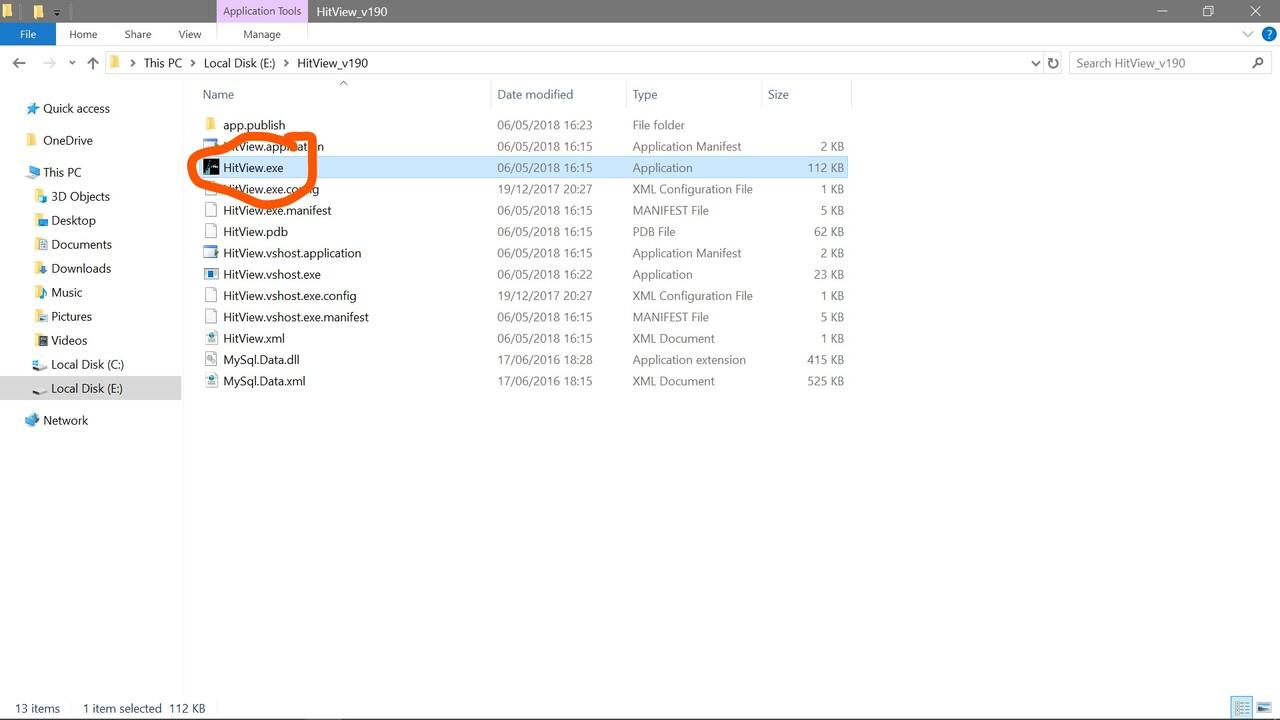Select This PC in navigation pane

(62, 173)
